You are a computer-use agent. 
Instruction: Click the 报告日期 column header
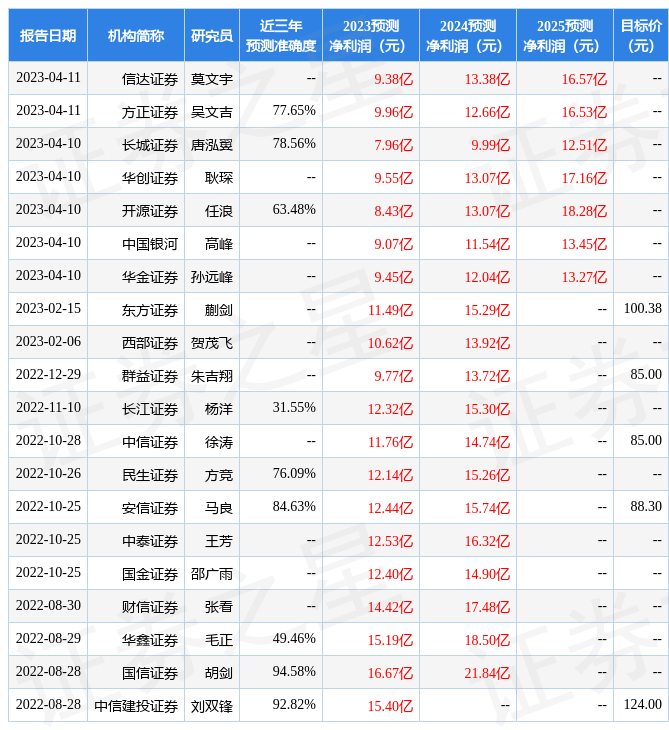pyautogui.click(x=48, y=35)
